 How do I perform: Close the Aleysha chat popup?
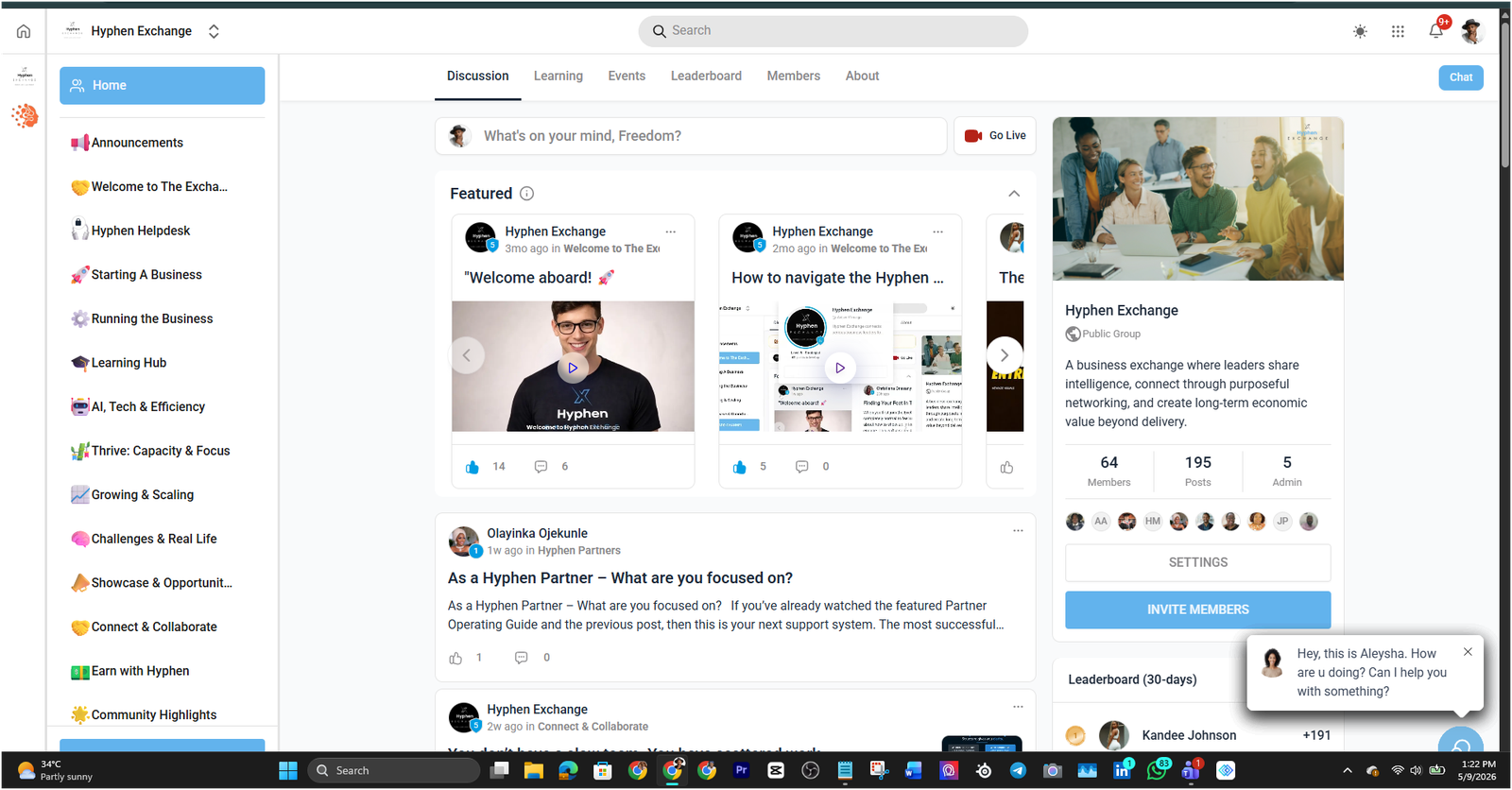click(1468, 652)
